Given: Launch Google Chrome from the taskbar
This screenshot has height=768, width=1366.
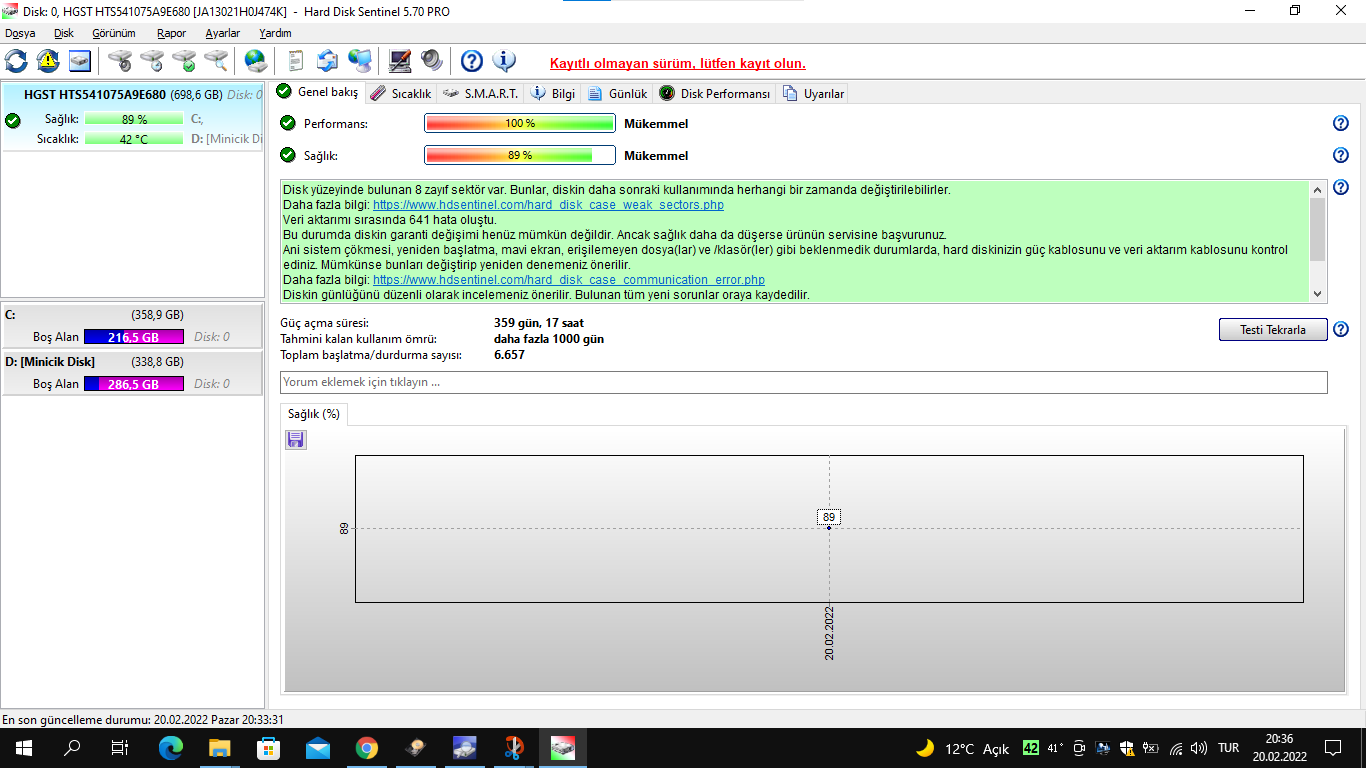Looking at the screenshot, I should (x=367, y=748).
